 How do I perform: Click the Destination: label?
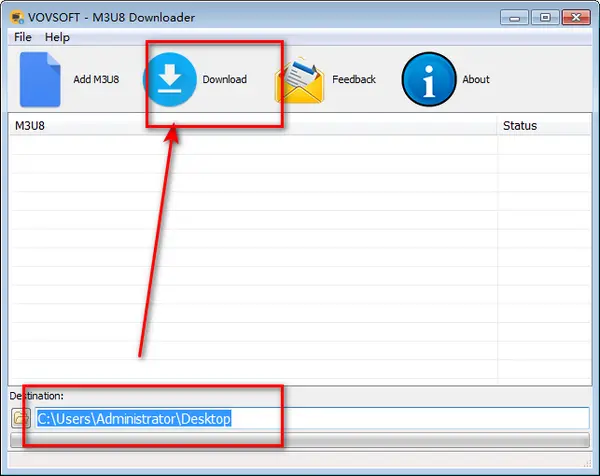[37, 396]
